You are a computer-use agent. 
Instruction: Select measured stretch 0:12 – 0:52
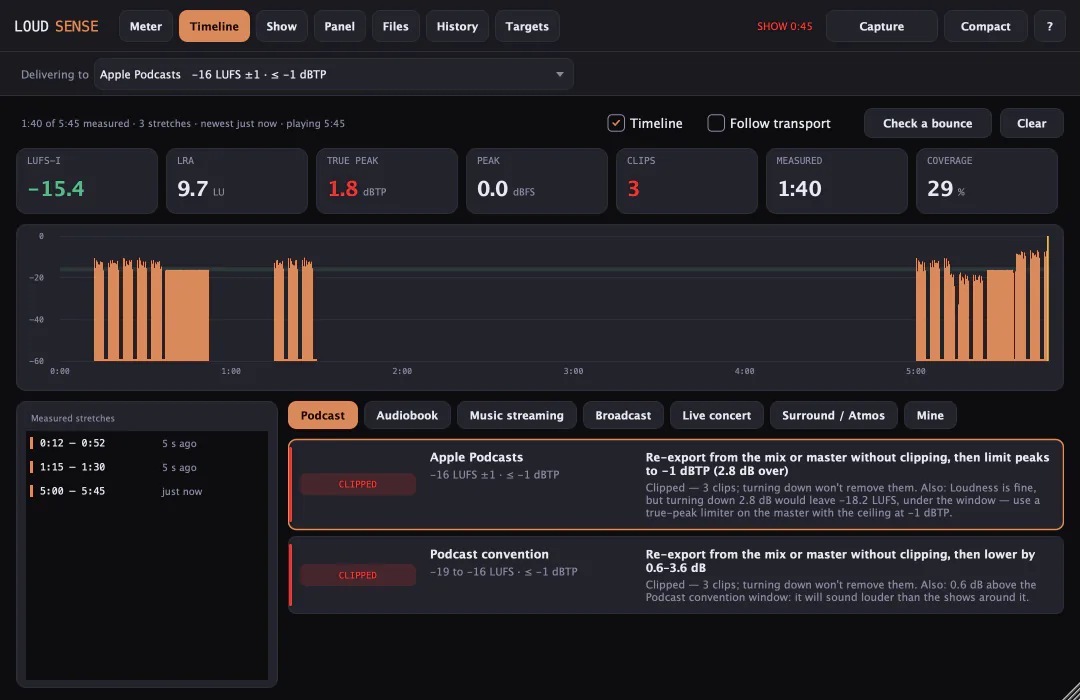click(x=147, y=443)
